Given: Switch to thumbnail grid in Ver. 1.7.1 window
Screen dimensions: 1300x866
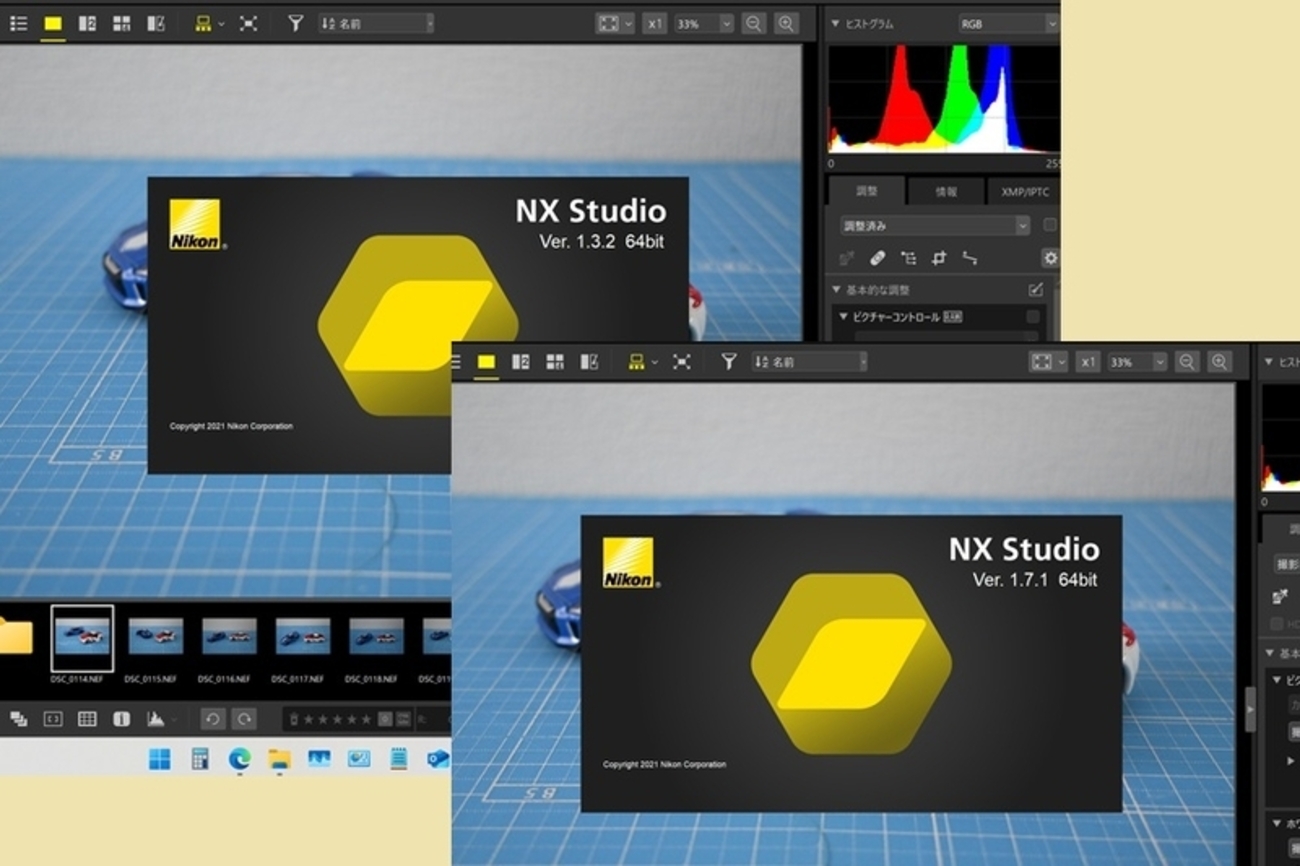Looking at the screenshot, I should point(554,362).
